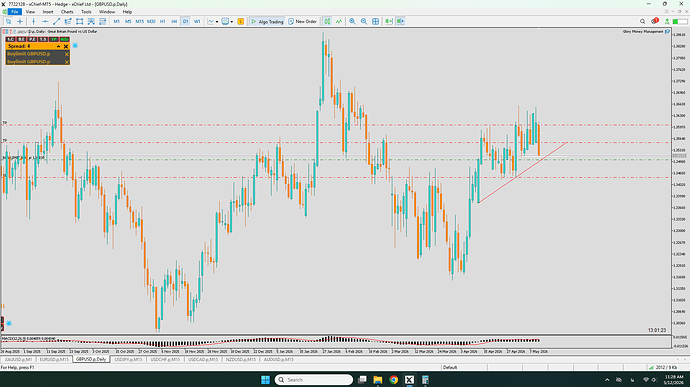Choose the vertical line drawing tool
Screen dimensions: 690x387
click(x=33, y=21)
